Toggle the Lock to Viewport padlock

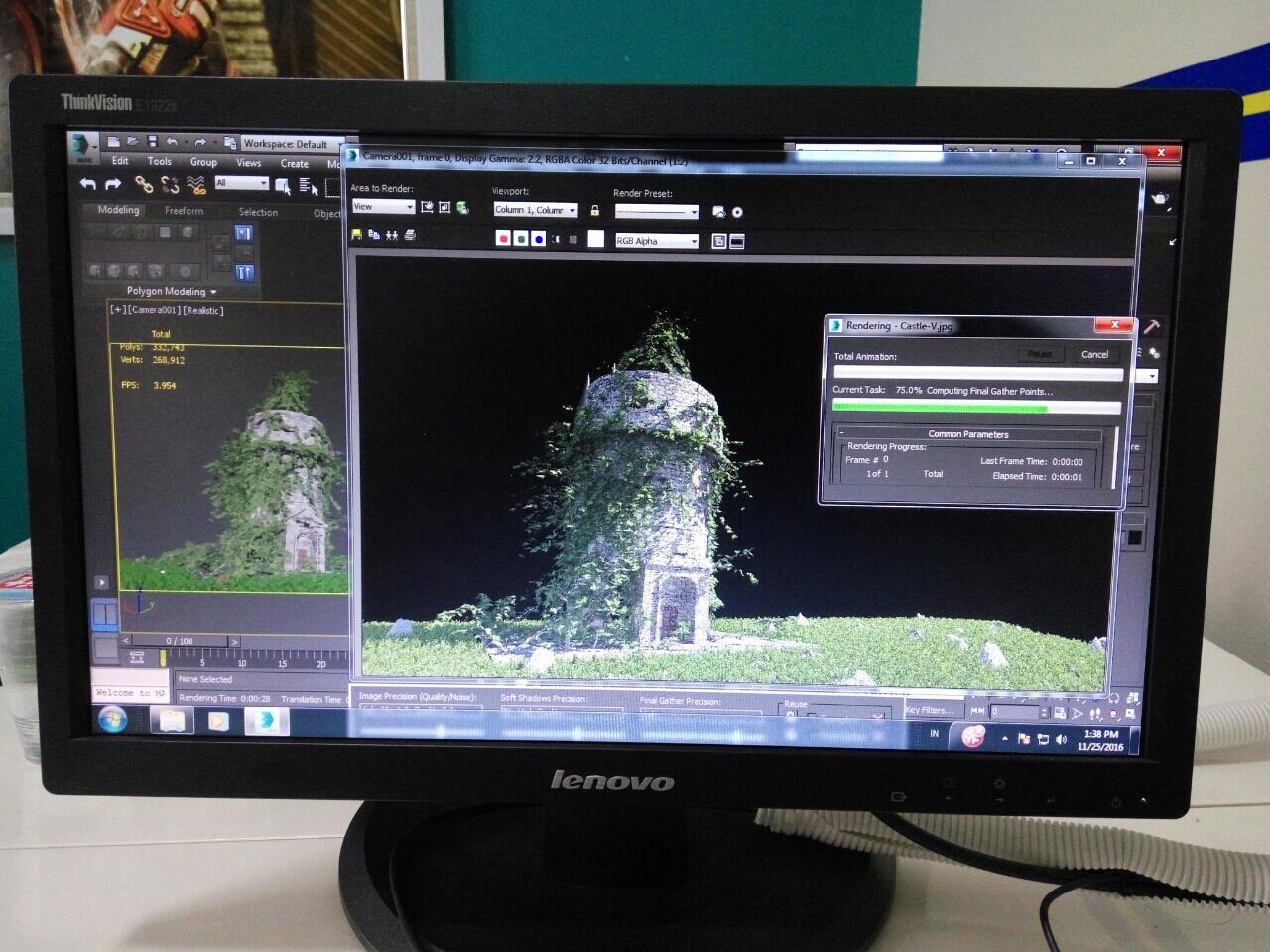click(x=594, y=210)
